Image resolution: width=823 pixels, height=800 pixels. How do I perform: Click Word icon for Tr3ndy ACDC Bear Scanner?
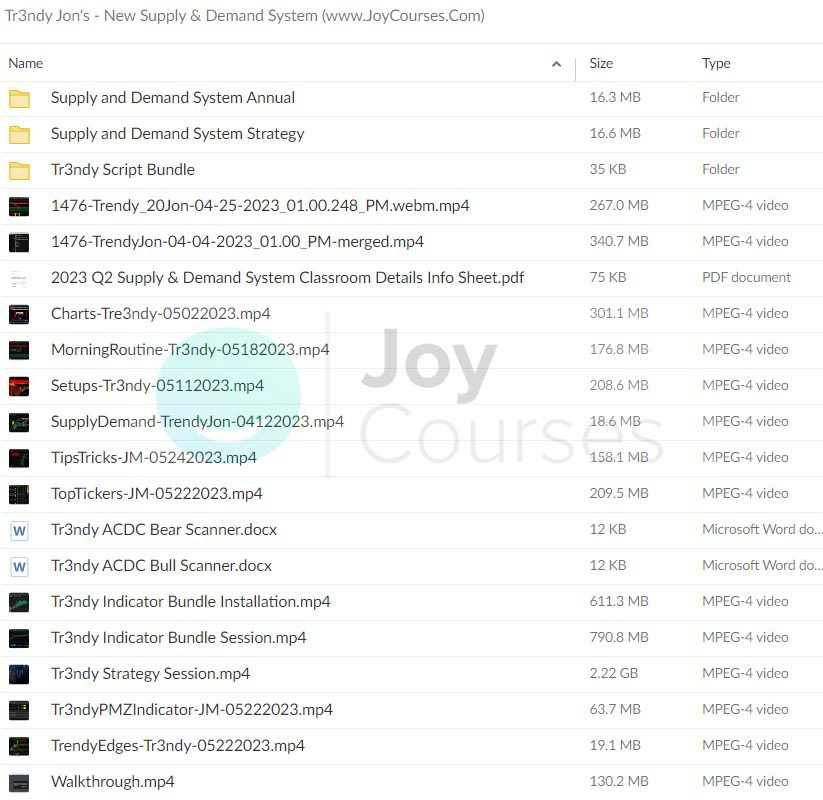19,530
